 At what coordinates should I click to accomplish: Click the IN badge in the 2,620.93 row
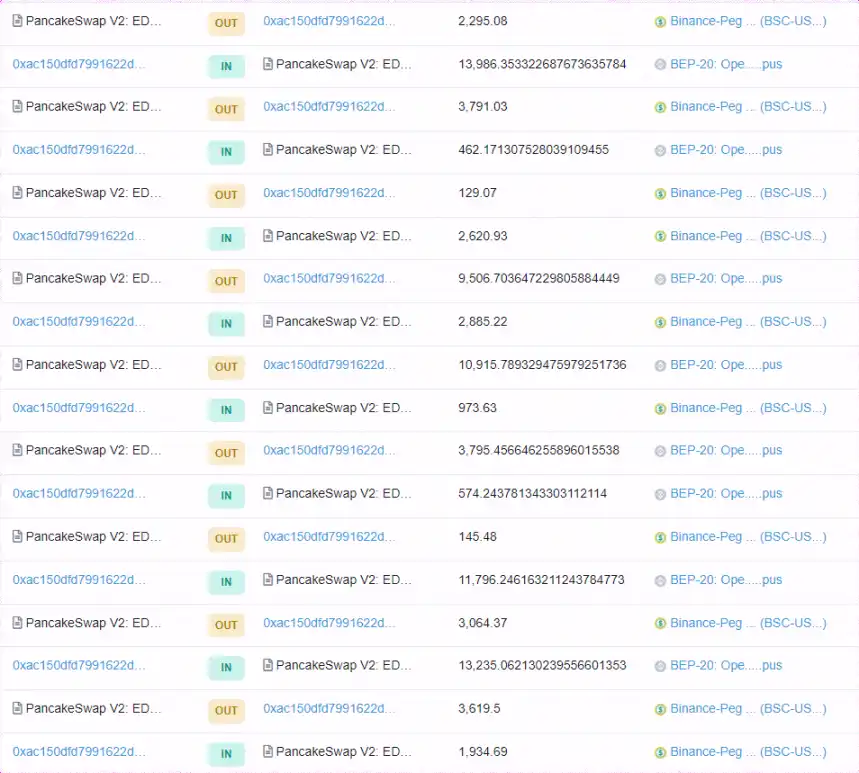click(226, 238)
